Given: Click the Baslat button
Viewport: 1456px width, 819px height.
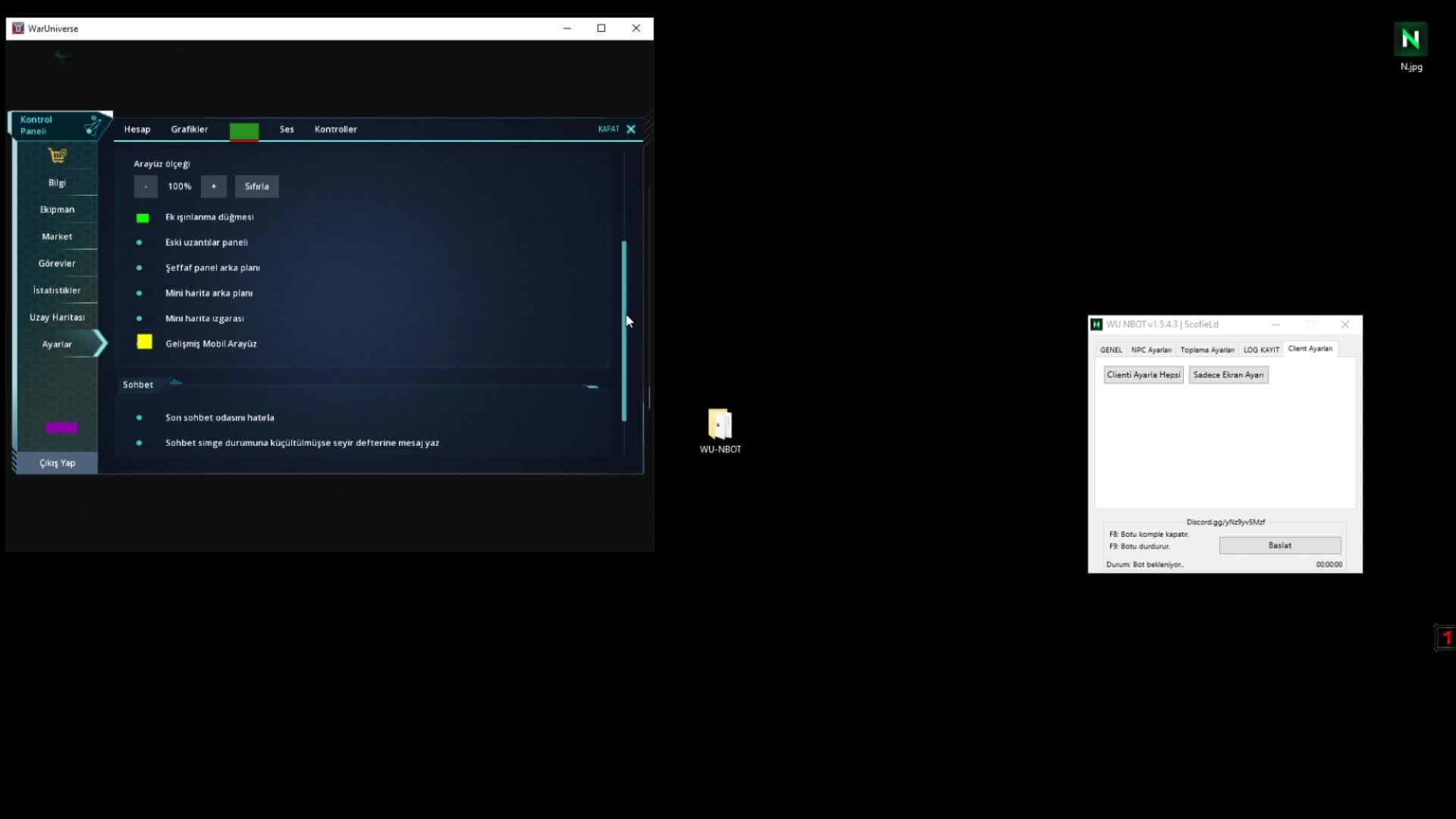Looking at the screenshot, I should coord(1279,545).
